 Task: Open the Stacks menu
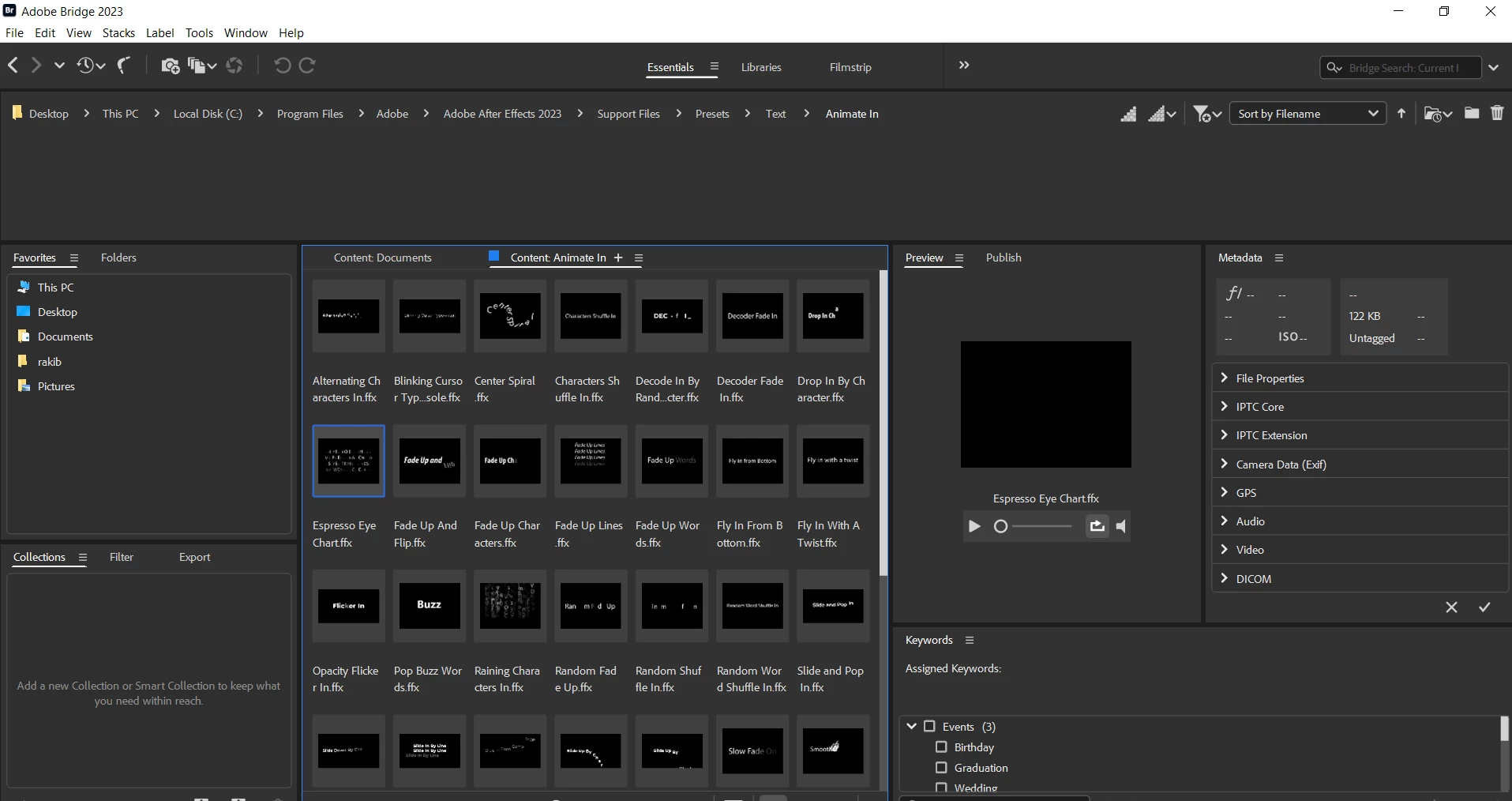[118, 33]
